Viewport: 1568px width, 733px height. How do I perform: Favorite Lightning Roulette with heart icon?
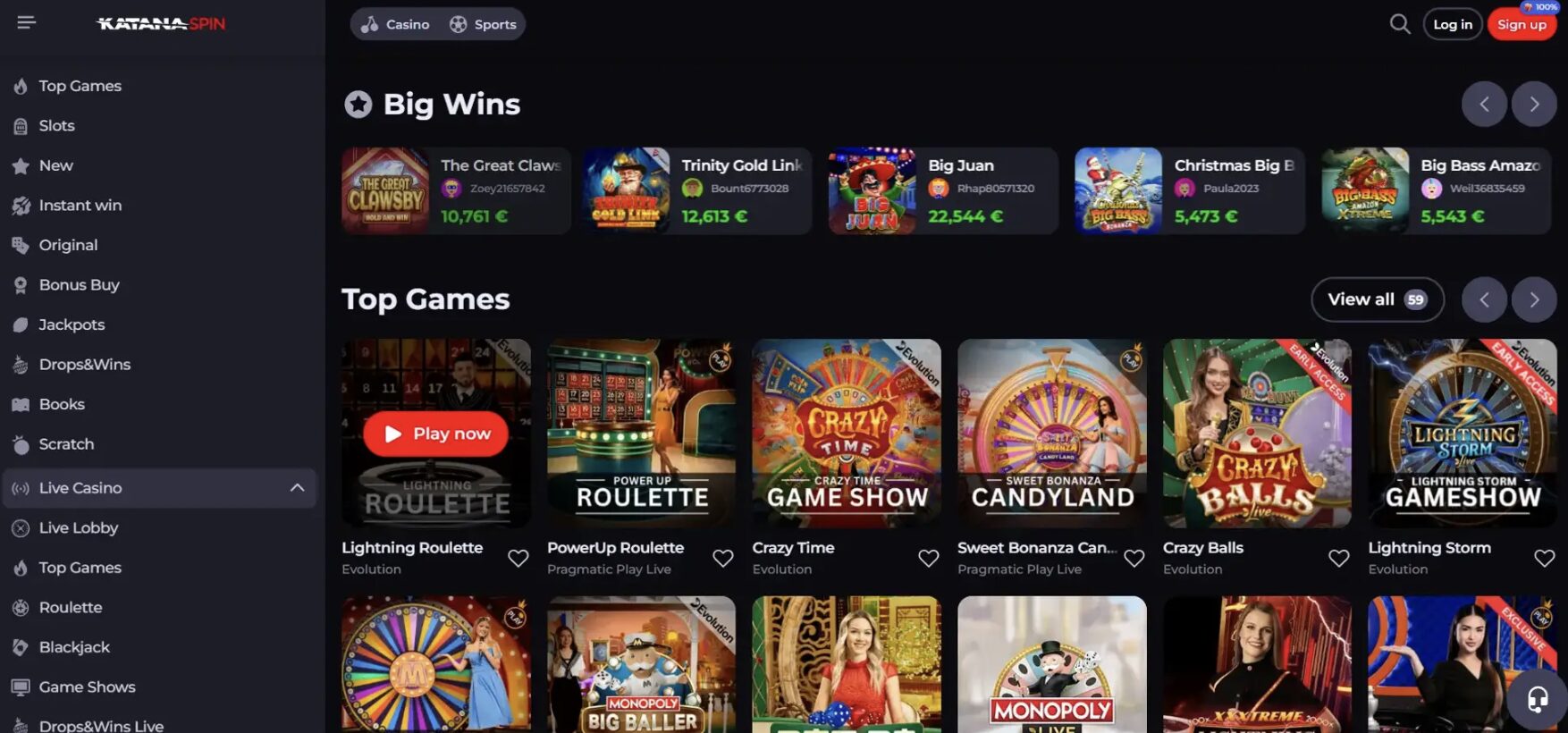(x=518, y=559)
